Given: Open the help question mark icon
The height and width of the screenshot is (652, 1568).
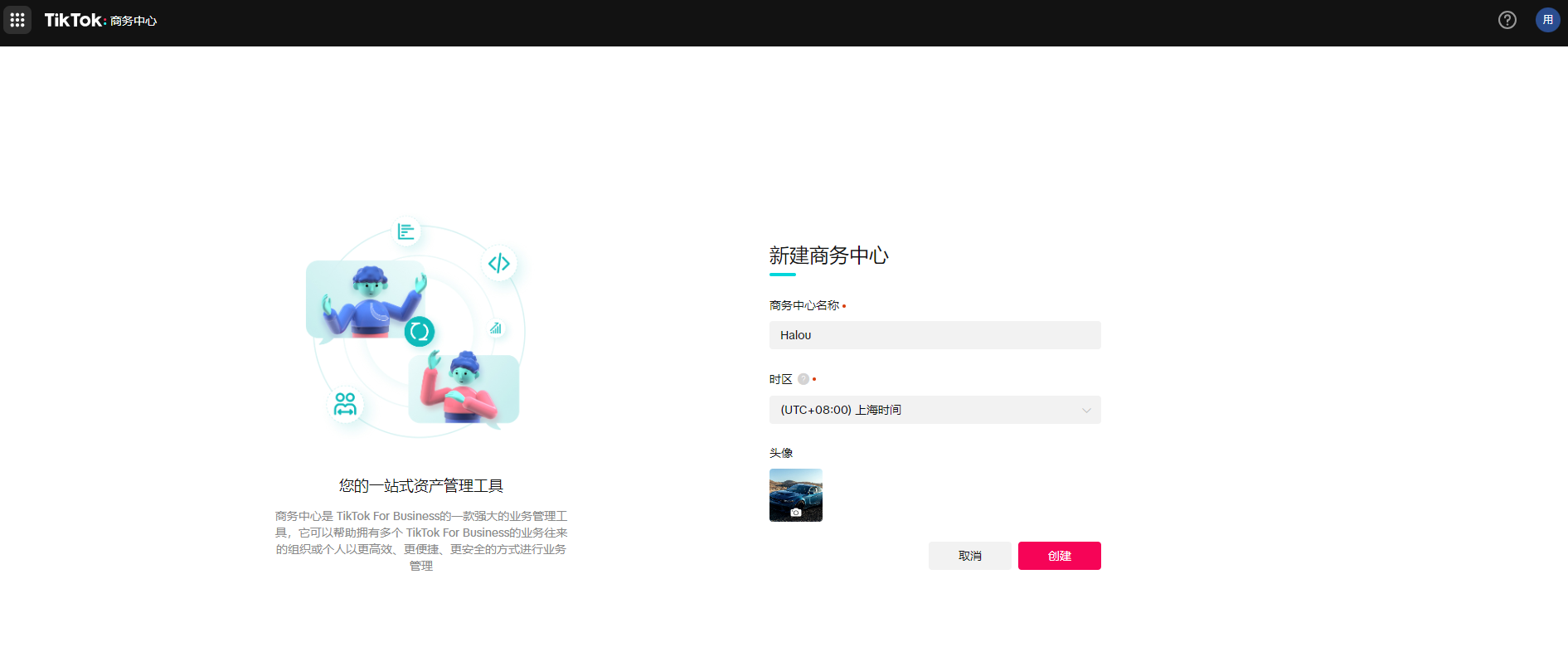Looking at the screenshot, I should pyautogui.click(x=1507, y=20).
